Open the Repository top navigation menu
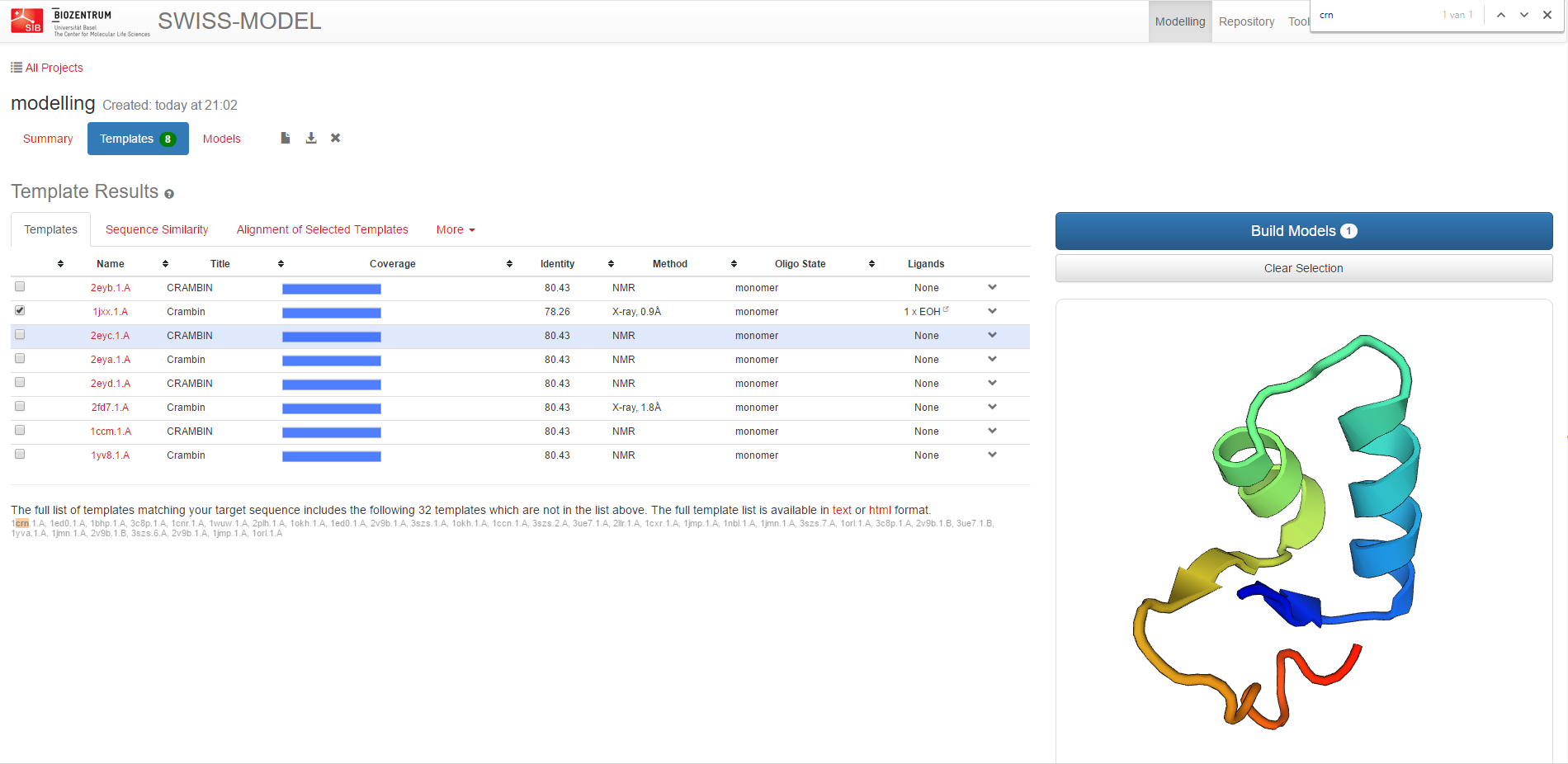1568x764 pixels. coord(1246,21)
